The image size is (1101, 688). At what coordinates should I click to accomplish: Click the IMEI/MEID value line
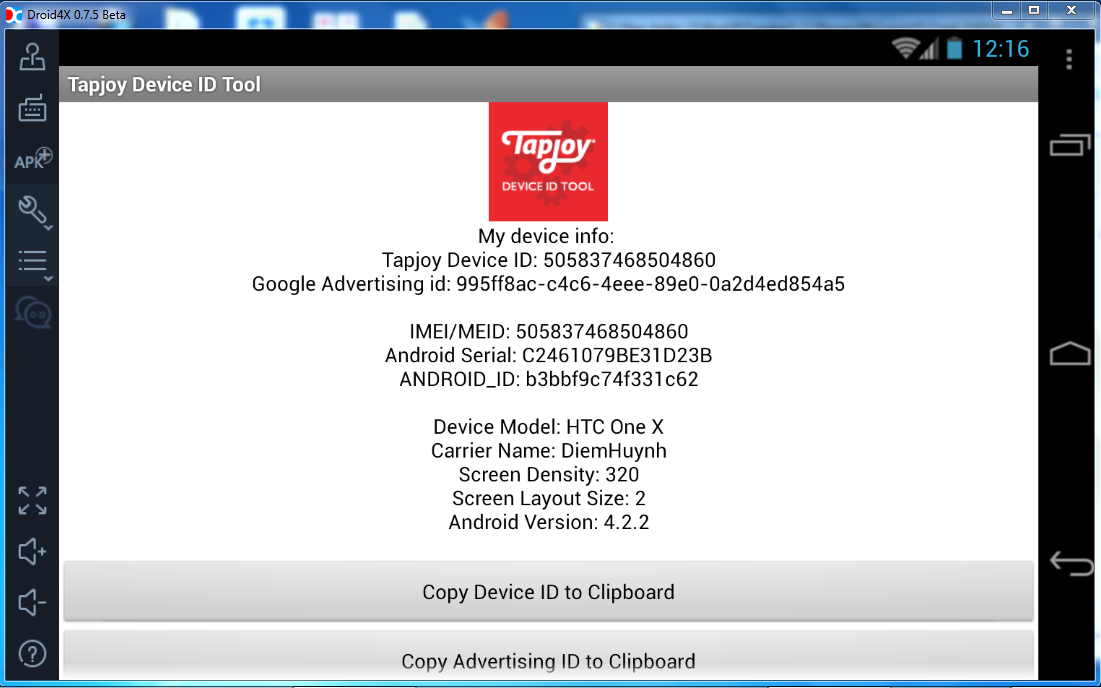(548, 331)
